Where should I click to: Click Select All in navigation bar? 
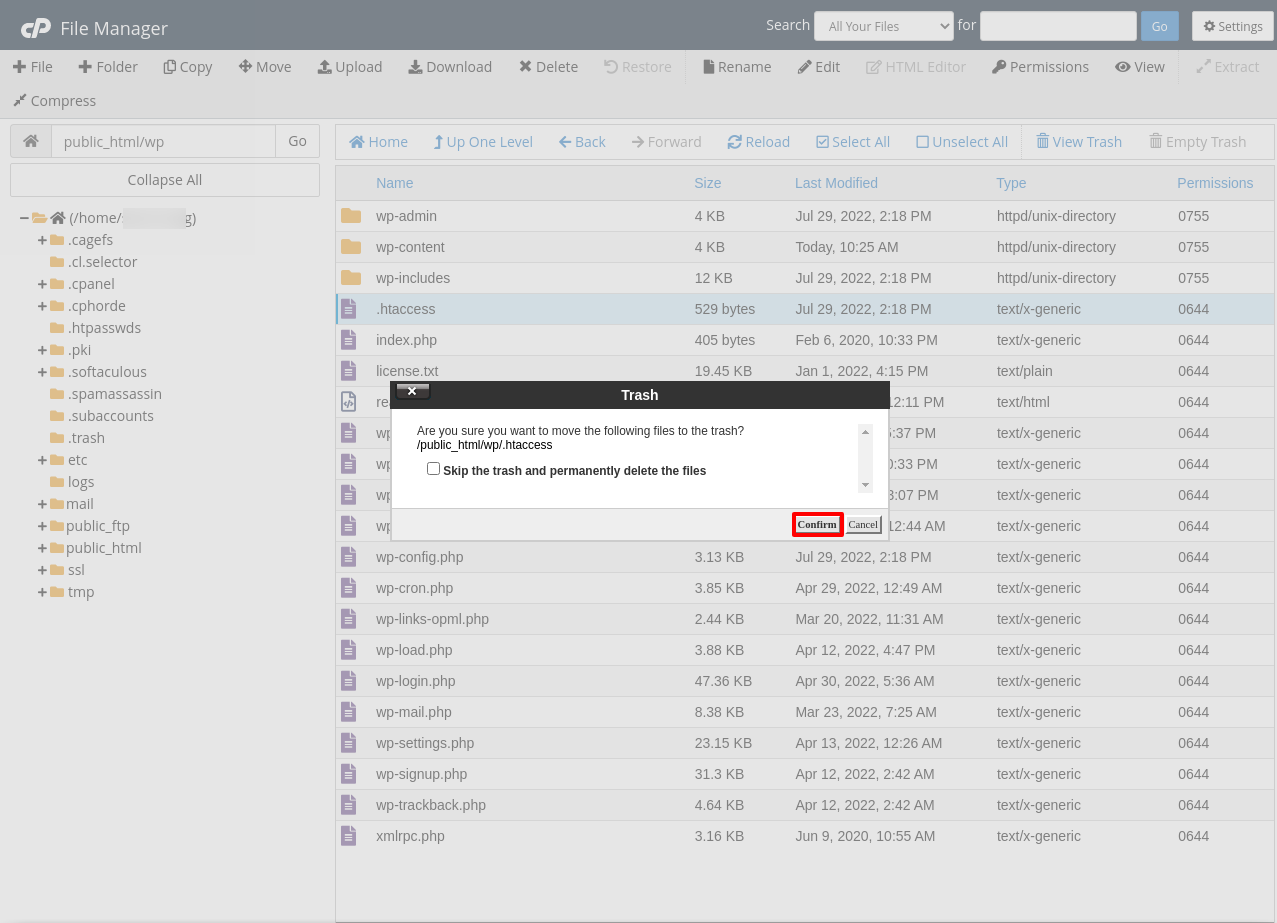coord(853,142)
